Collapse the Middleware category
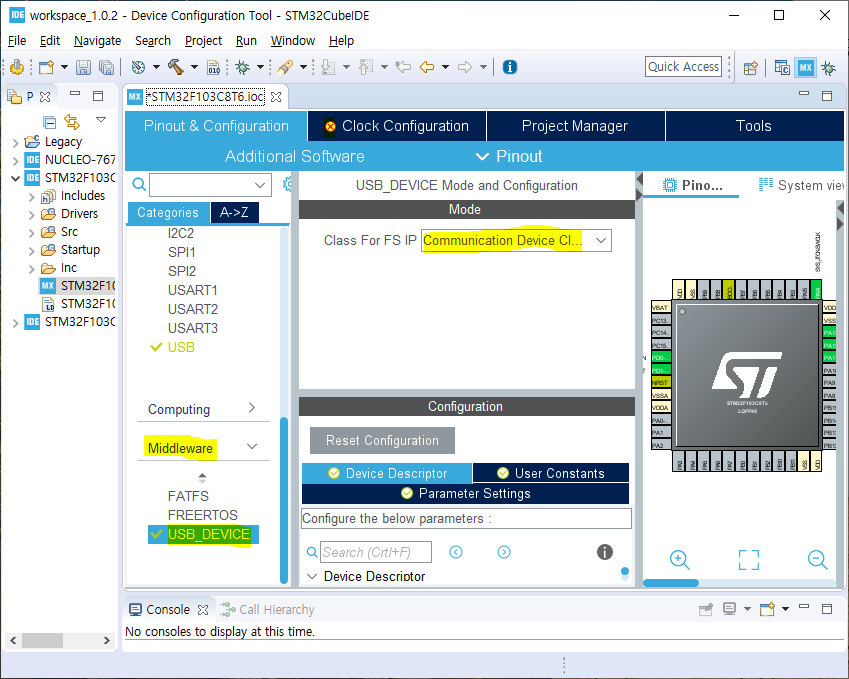 [251, 447]
